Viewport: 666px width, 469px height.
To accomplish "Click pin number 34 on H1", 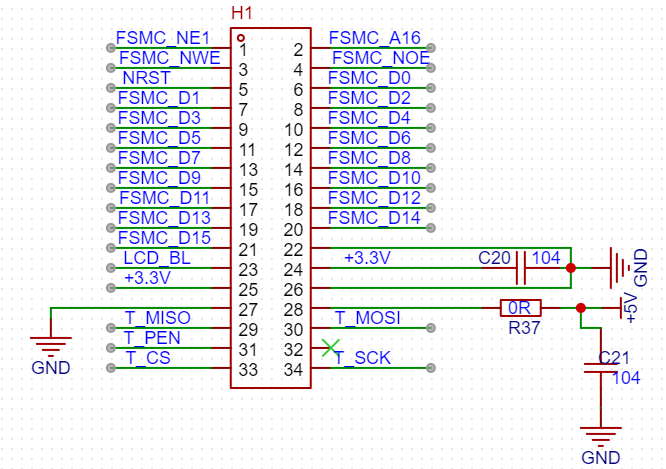I will pos(293,370).
